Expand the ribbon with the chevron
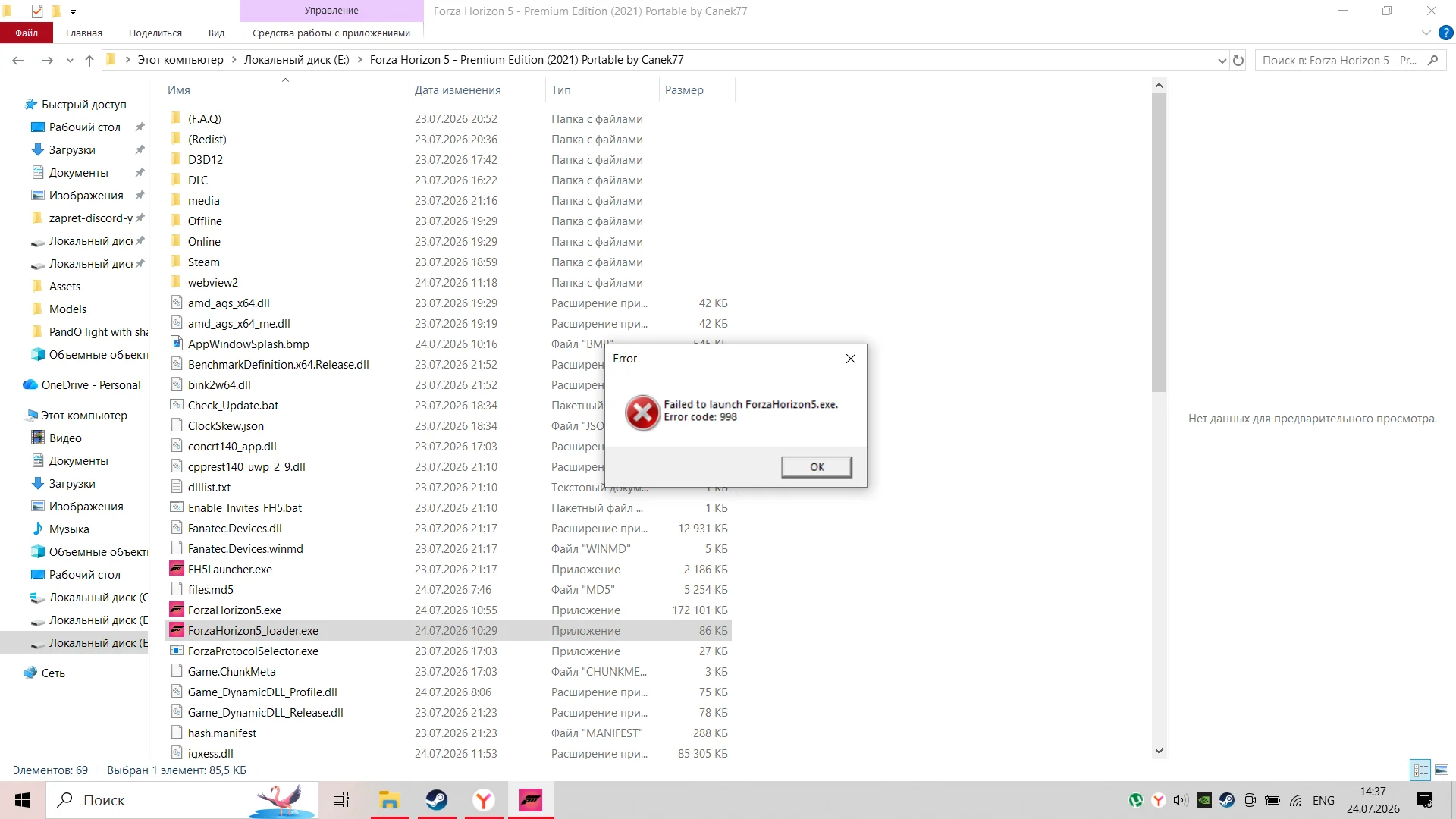 (x=1426, y=33)
